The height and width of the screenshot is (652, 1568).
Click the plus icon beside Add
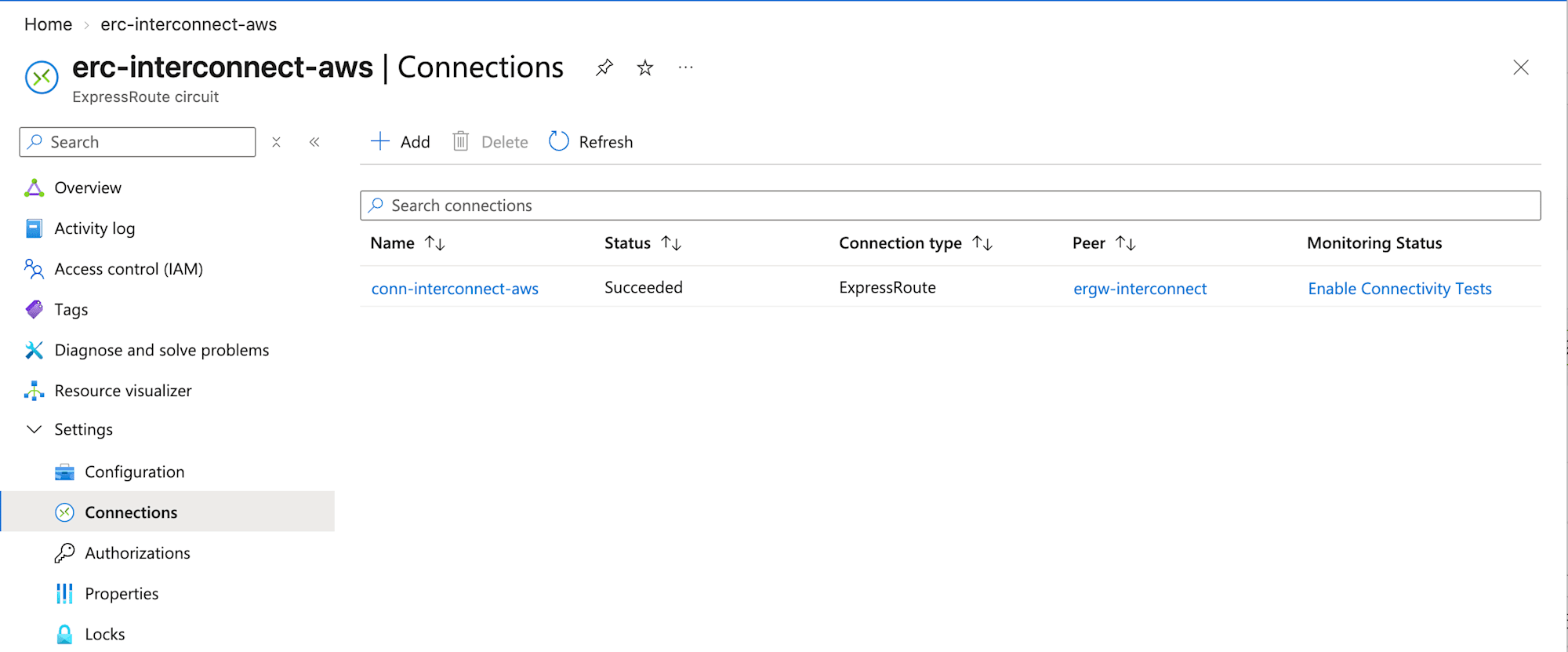pyautogui.click(x=380, y=141)
